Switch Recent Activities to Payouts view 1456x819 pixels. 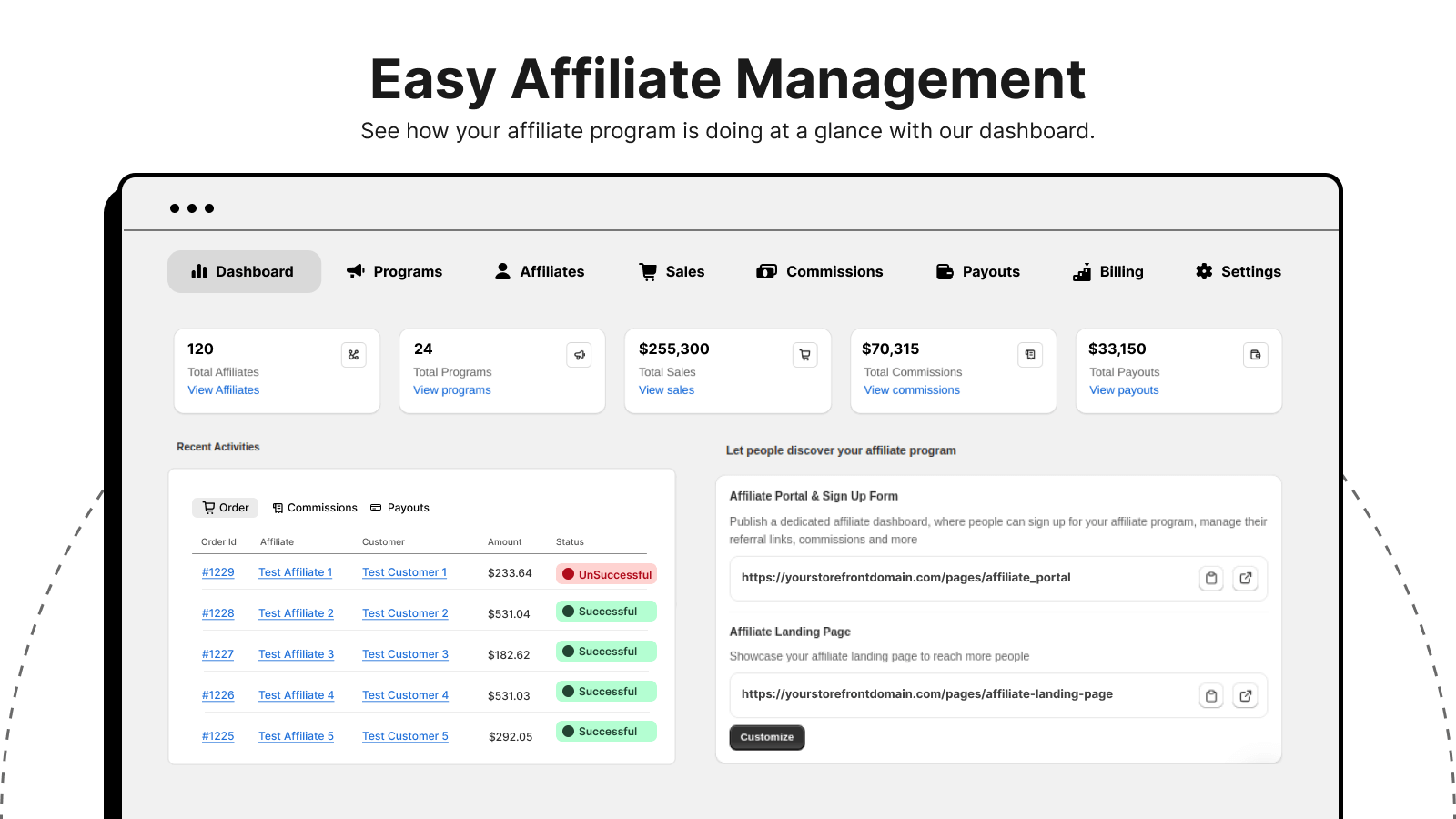tap(399, 507)
